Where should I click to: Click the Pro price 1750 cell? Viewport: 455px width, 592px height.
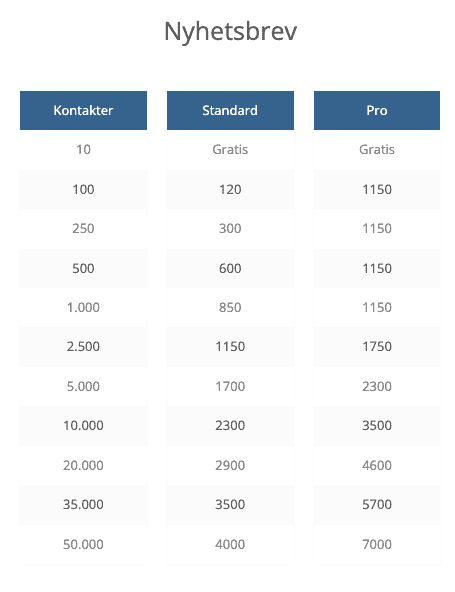tap(376, 347)
